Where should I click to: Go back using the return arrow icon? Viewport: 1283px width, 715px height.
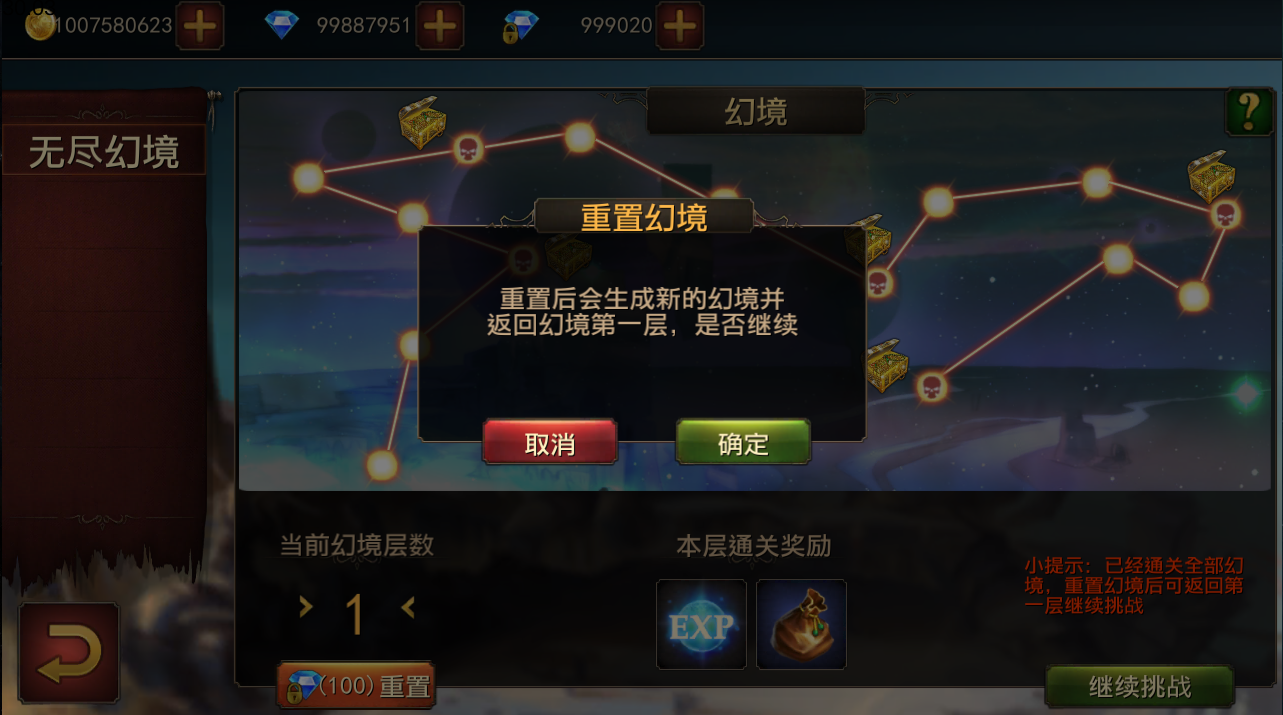(69, 653)
